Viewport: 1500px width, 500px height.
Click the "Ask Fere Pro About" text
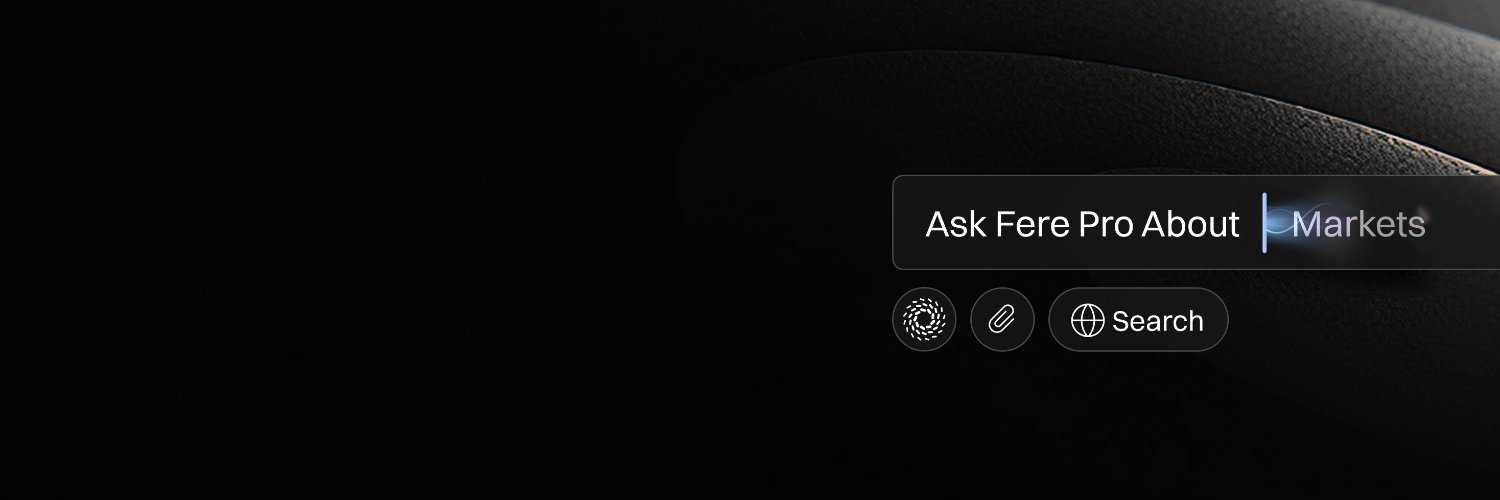1083,224
